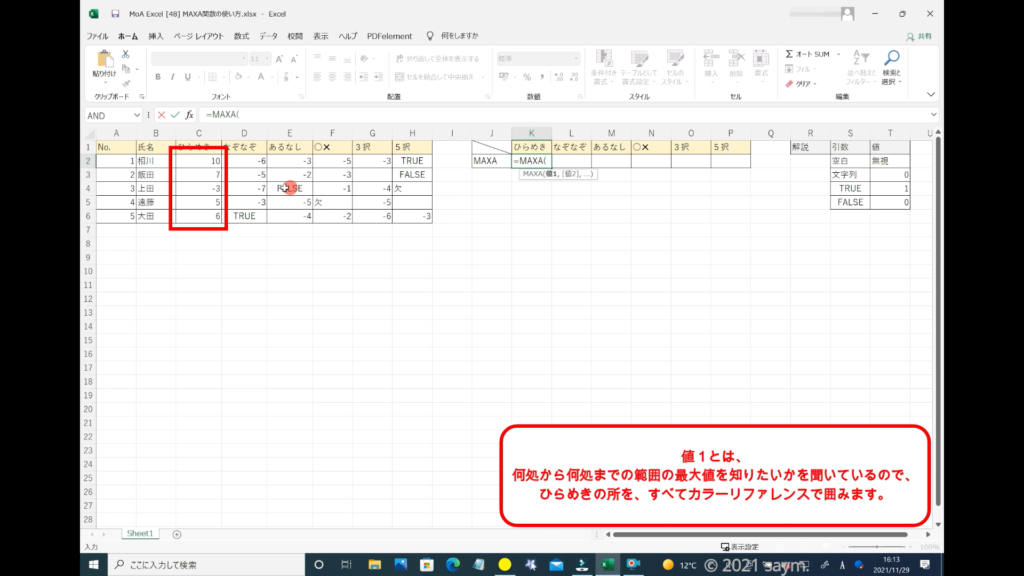1024x576 pixels.
Task: Switch to the 挿入 ribbon tab
Action: tap(156, 36)
